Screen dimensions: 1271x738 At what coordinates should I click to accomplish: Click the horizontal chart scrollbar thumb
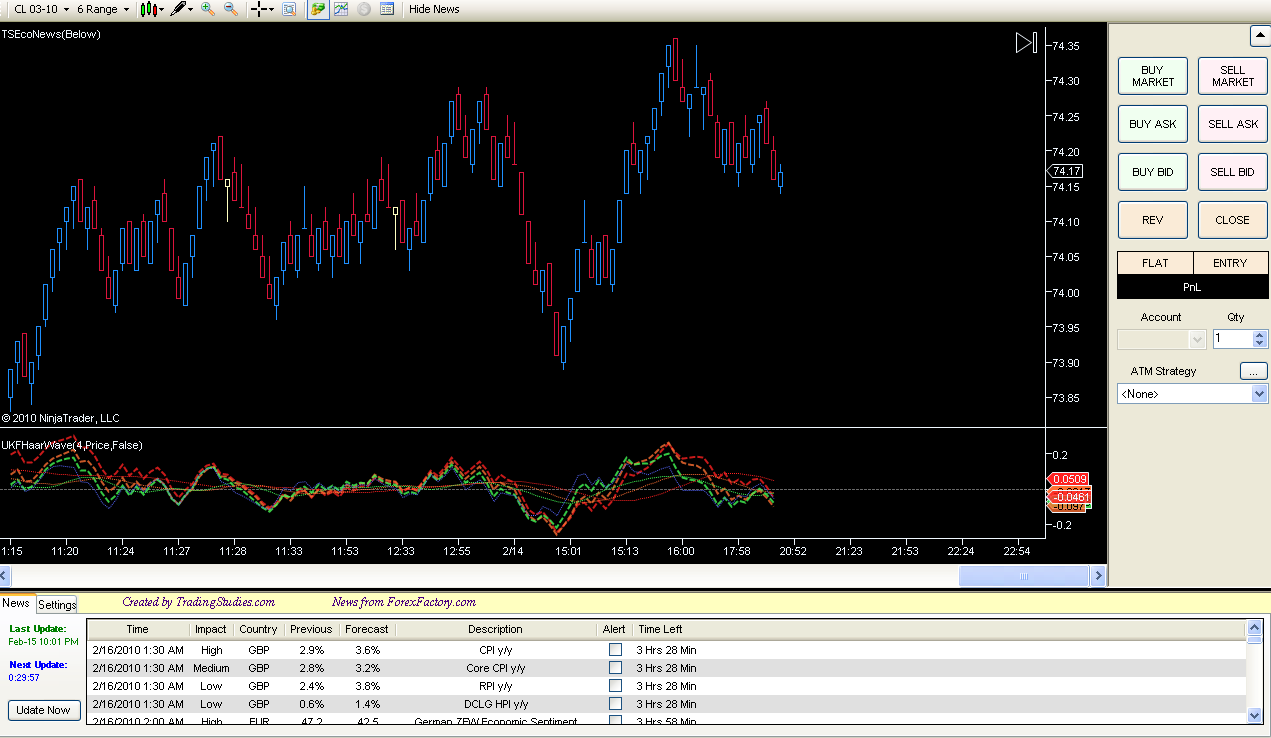[1023, 576]
